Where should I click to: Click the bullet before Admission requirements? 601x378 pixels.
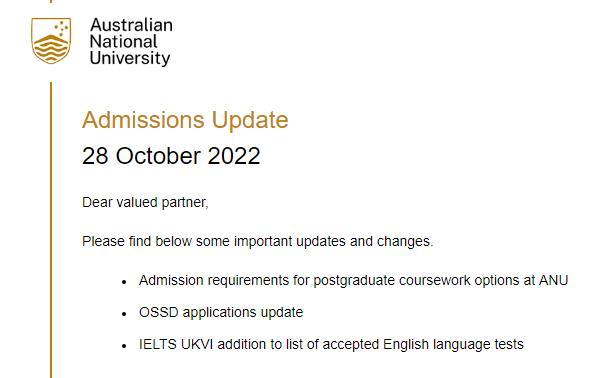point(124,283)
